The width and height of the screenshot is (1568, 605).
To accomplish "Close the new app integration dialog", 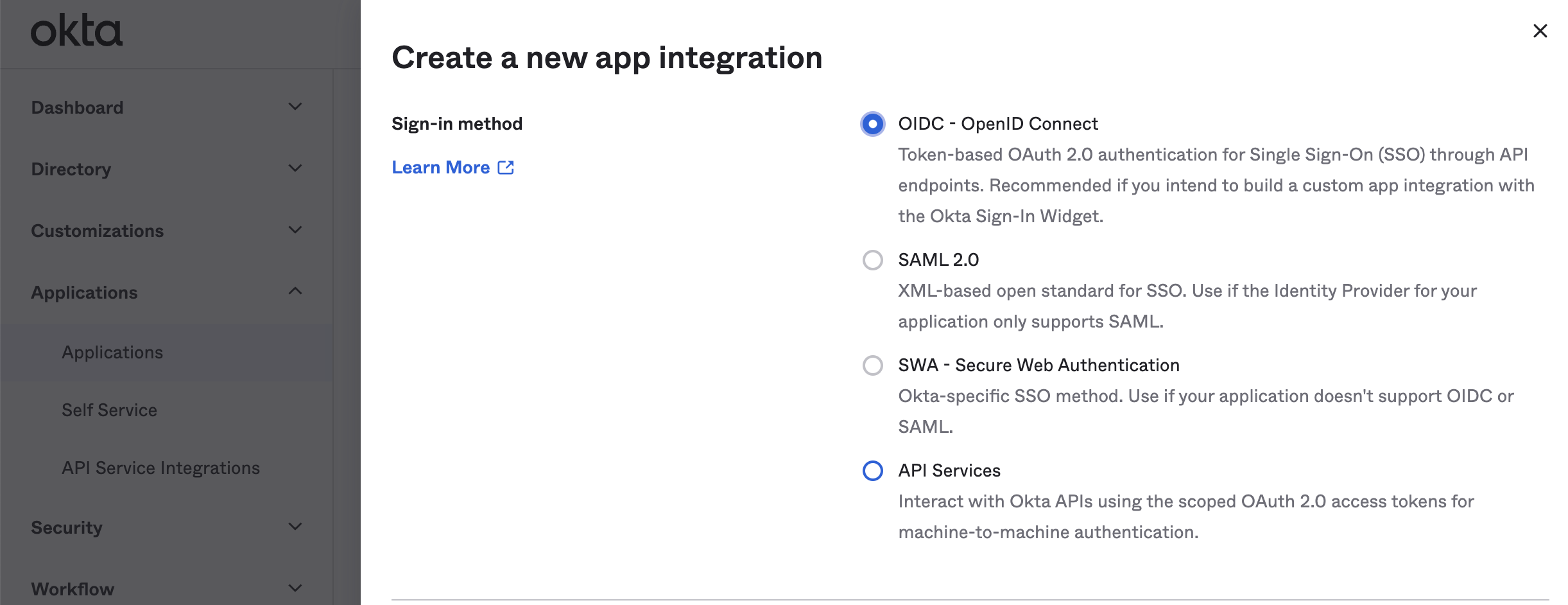I will point(1540,31).
